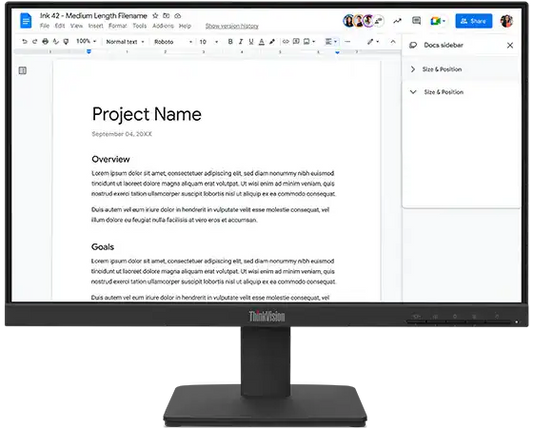This screenshot has width=533, height=428.
Task: Click the Show version history link
Action: coord(232,26)
